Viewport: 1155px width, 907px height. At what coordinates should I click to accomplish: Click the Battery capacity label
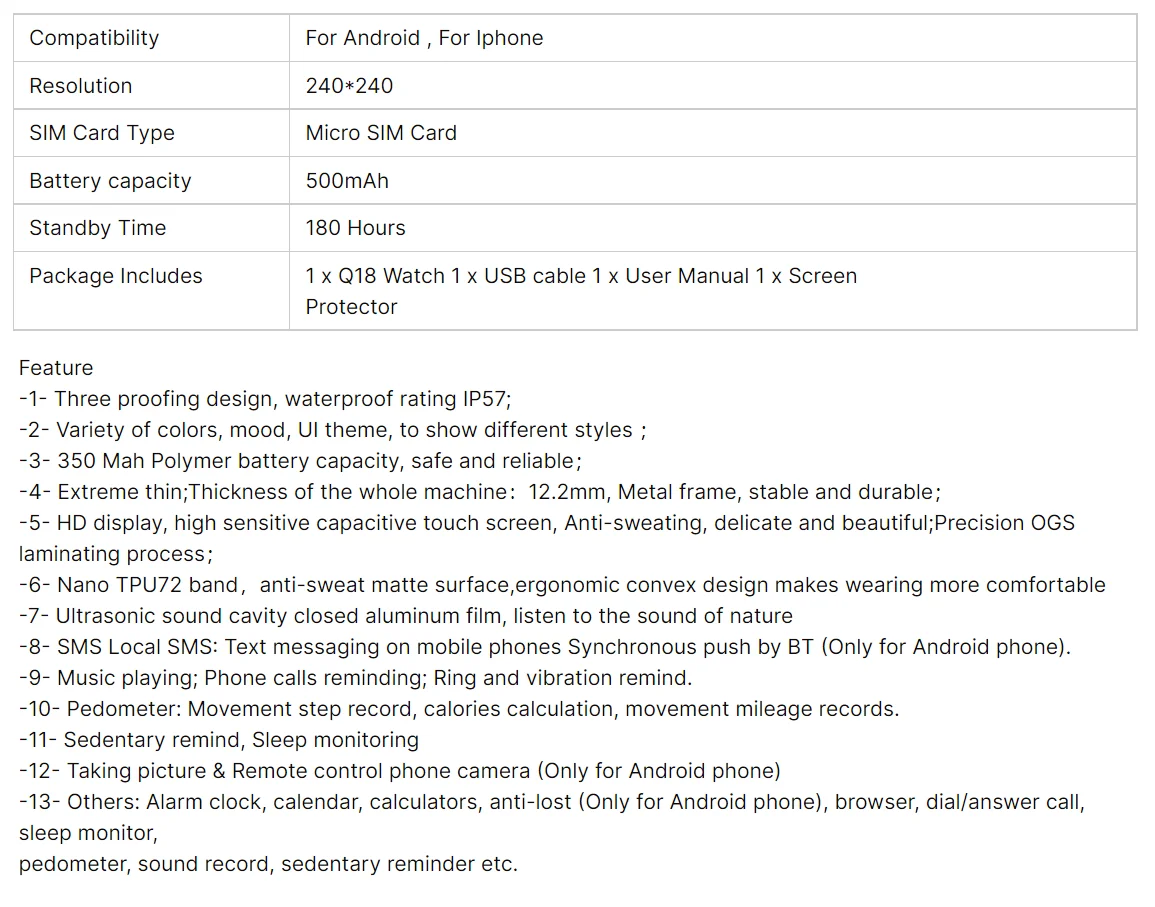pos(110,181)
